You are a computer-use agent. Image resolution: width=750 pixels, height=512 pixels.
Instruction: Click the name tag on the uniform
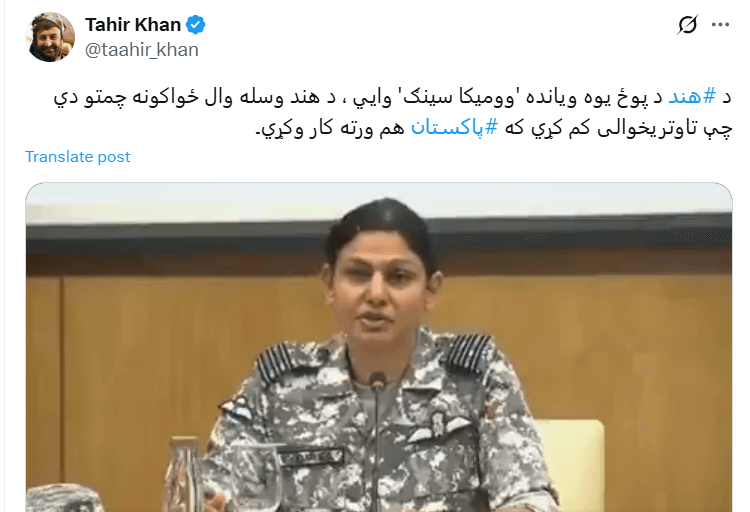pyautogui.click(x=311, y=456)
